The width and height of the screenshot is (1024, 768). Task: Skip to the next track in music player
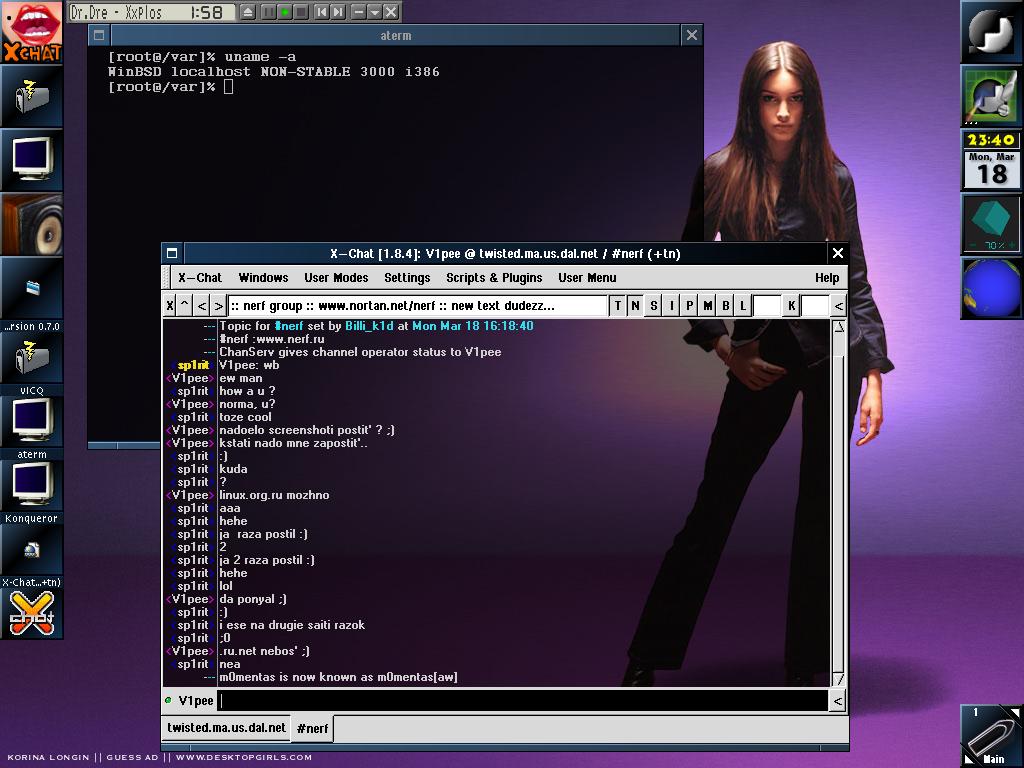[338, 12]
